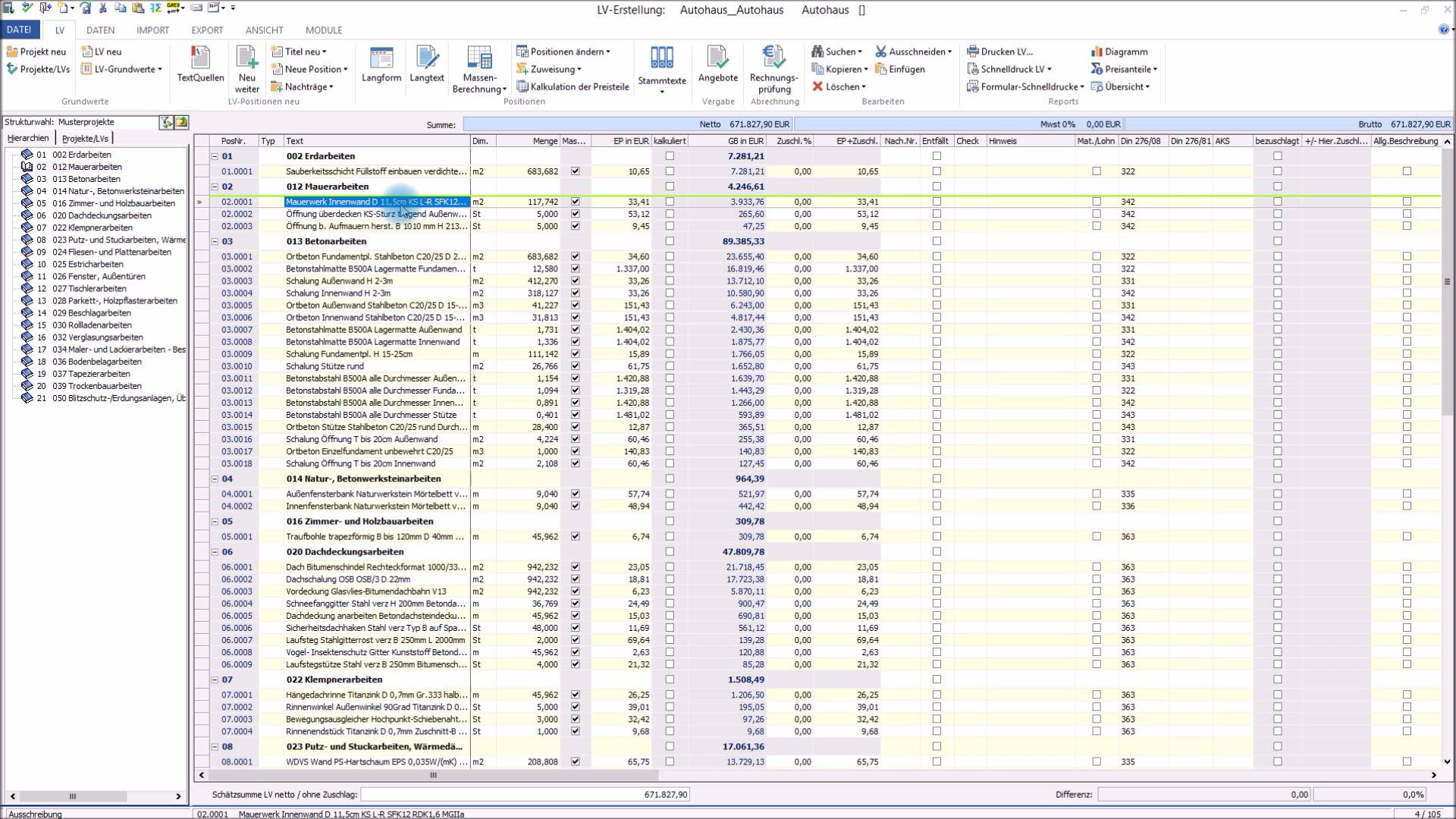Click refresh icon next to Strukturwahl field

(x=167, y=122)
